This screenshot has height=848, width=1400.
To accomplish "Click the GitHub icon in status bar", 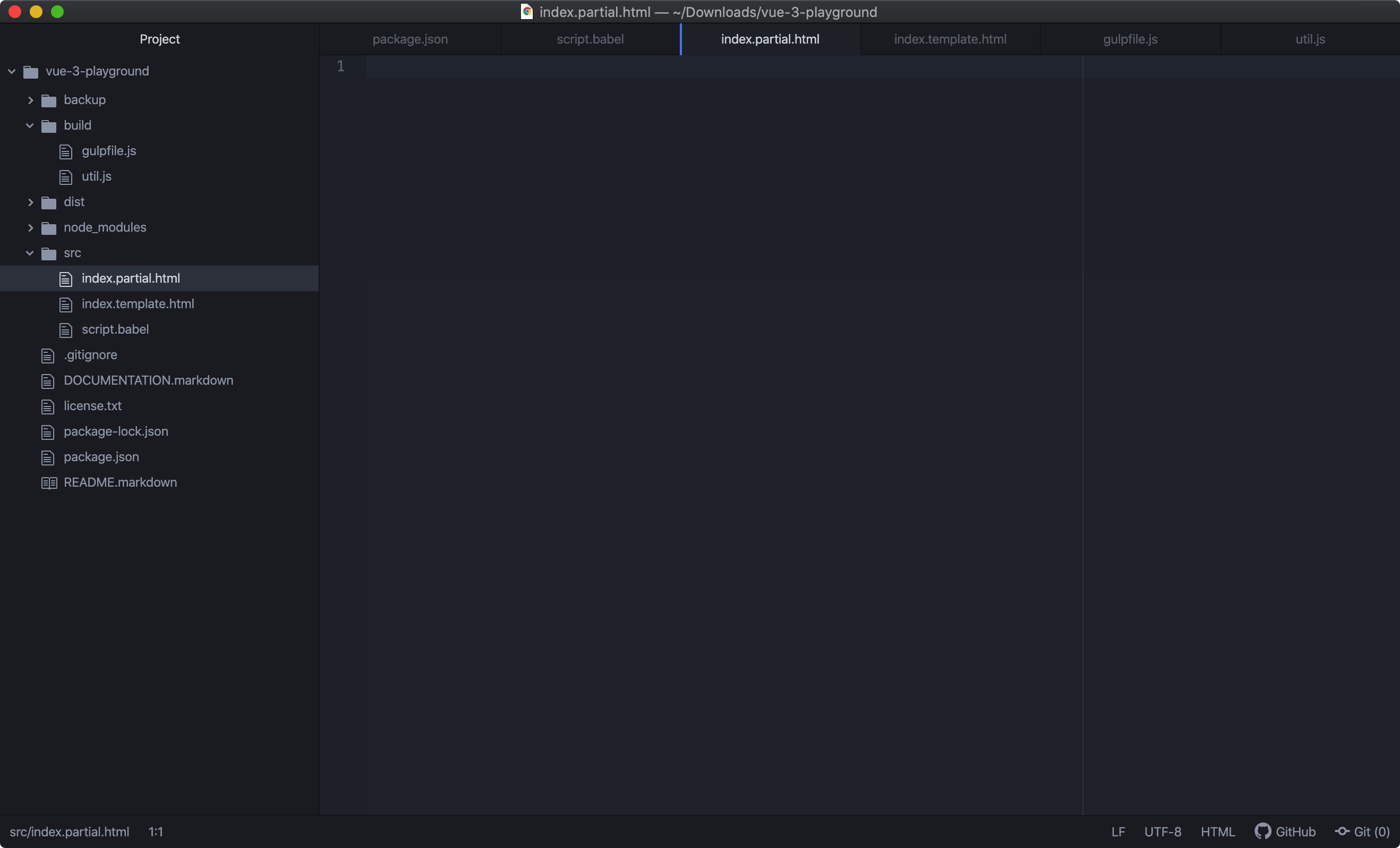I will [x=1262, y=832].
